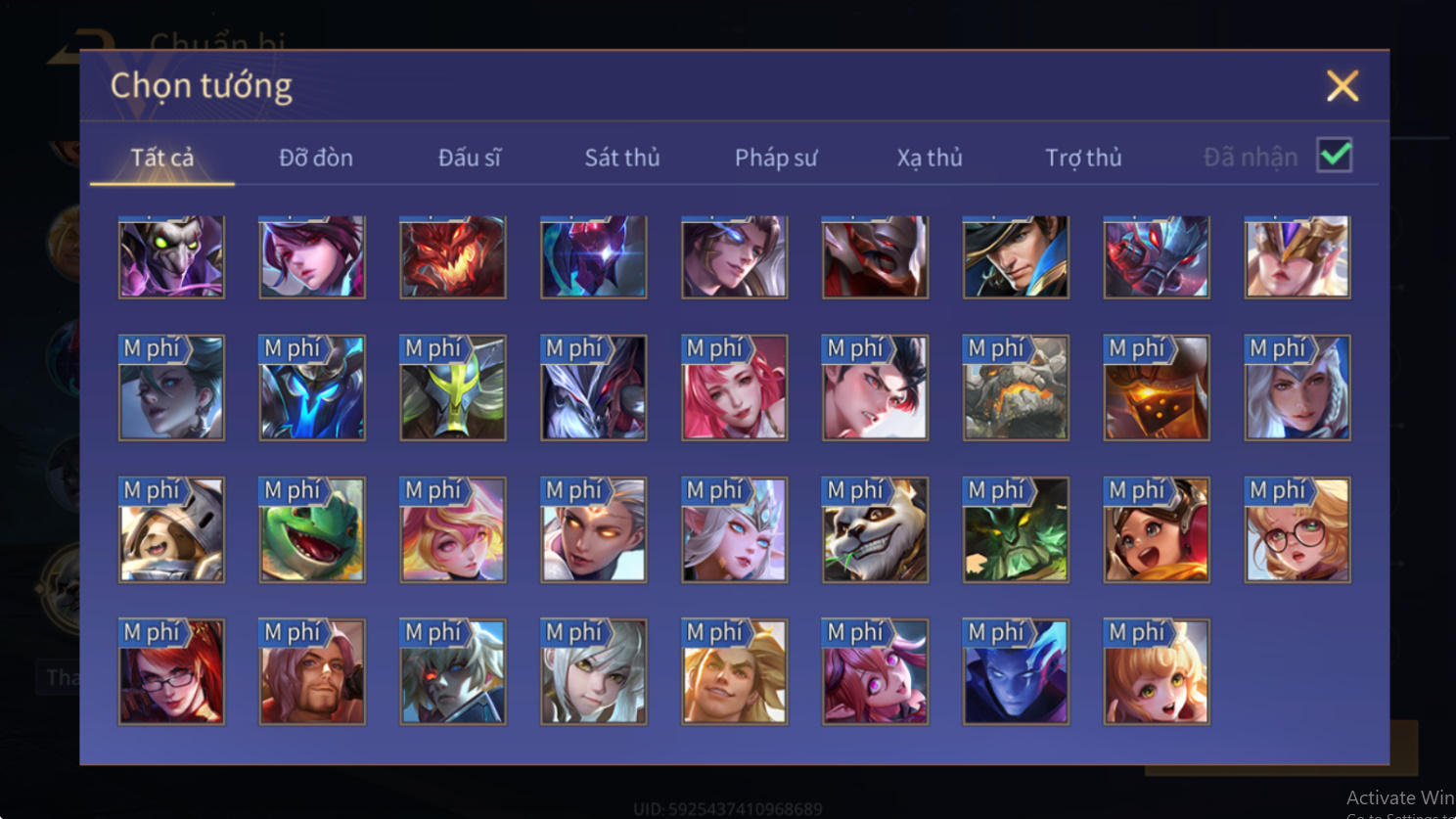The image size is (1456, 819).
Task: Filter heroes by Đấu sĩ tab
Action: click(x=470, y=158)
